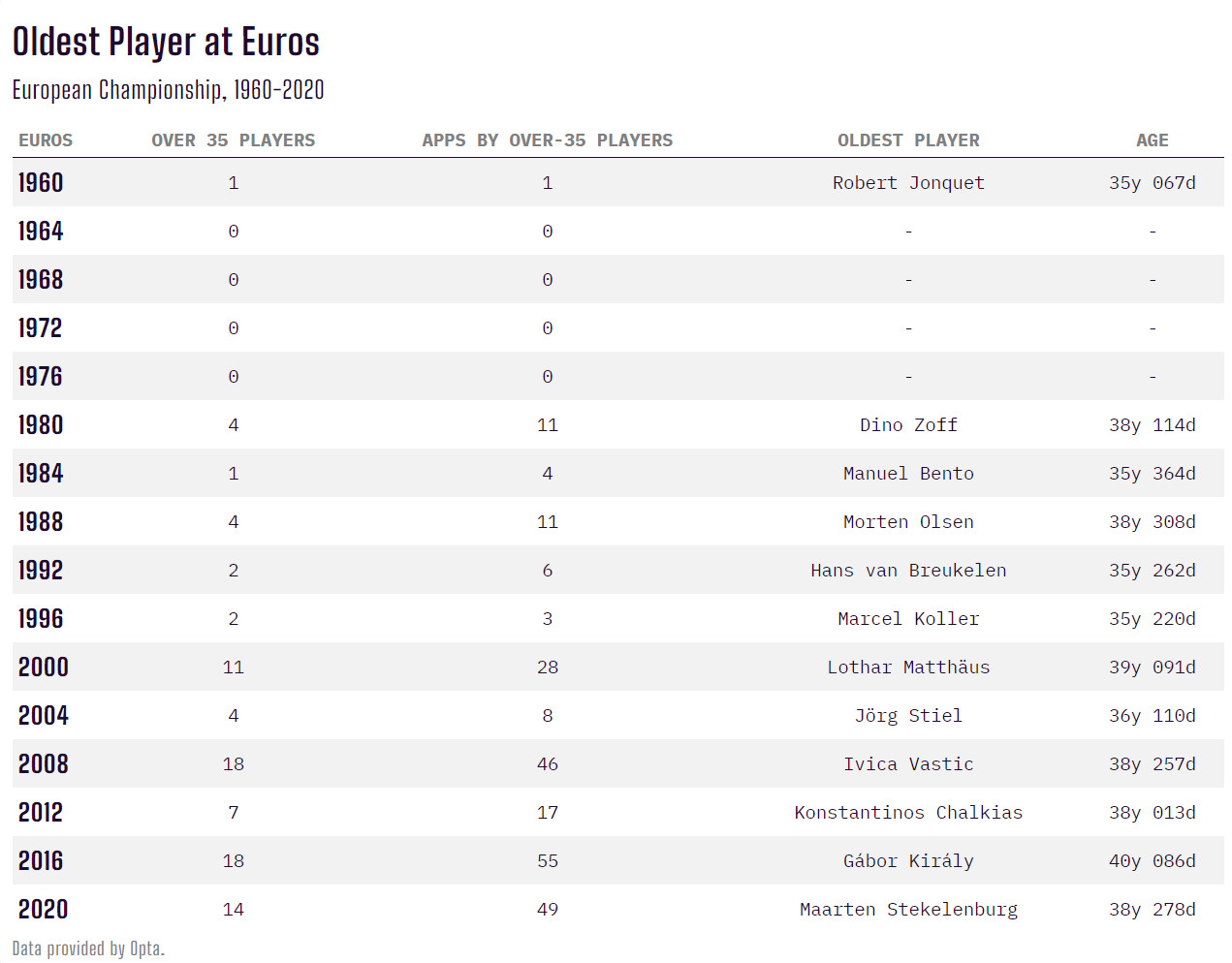Click the Ivica Vastic player cell
Screen dimensions: 1232x963
coord(908,764)
